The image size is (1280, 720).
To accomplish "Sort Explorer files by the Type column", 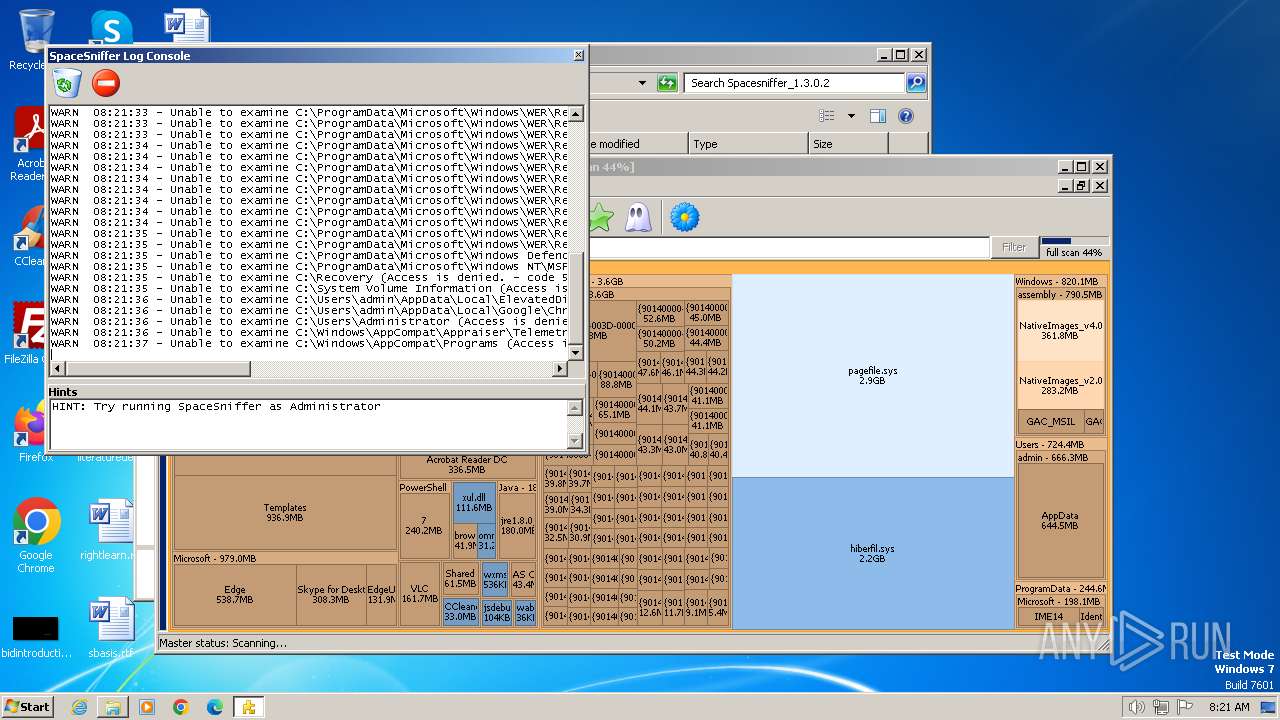I will coord(748,144).
